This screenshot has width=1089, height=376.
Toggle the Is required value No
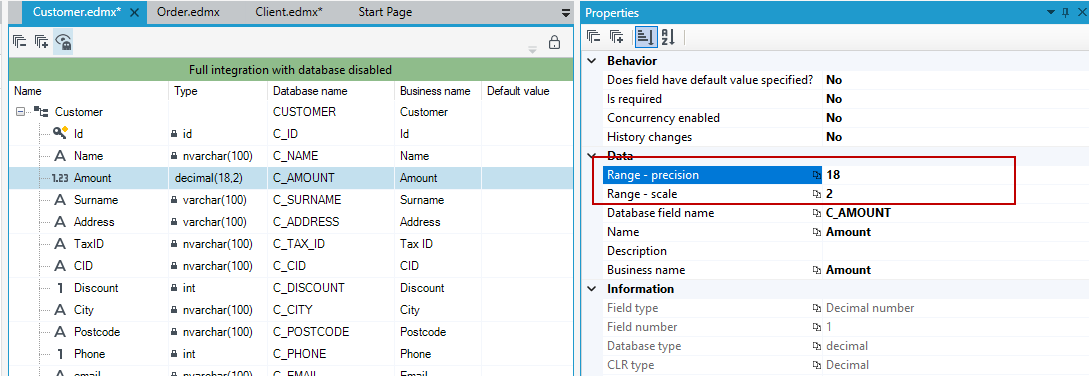pos(956,99)
